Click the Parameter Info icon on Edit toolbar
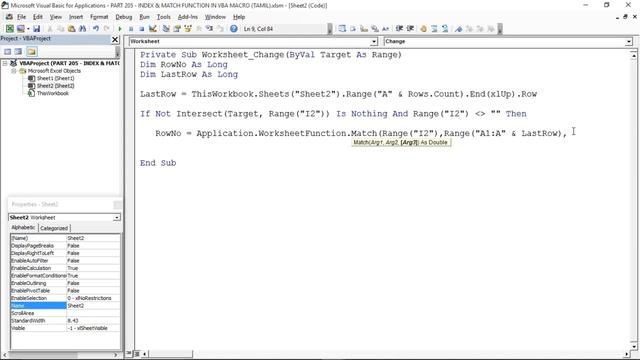 point(375,29)
